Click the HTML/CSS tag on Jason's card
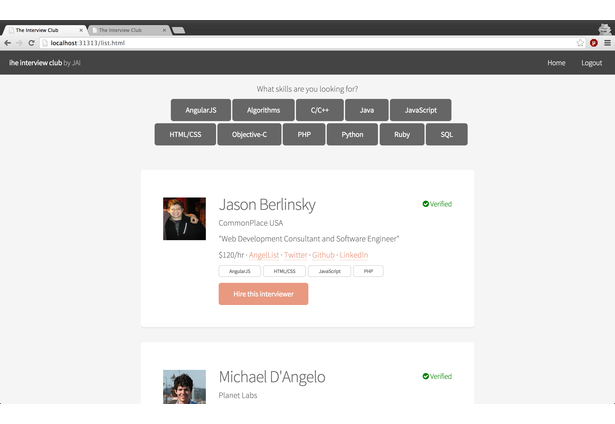The image size is (615, 424). pyautogui.click(x=284, y=271)
